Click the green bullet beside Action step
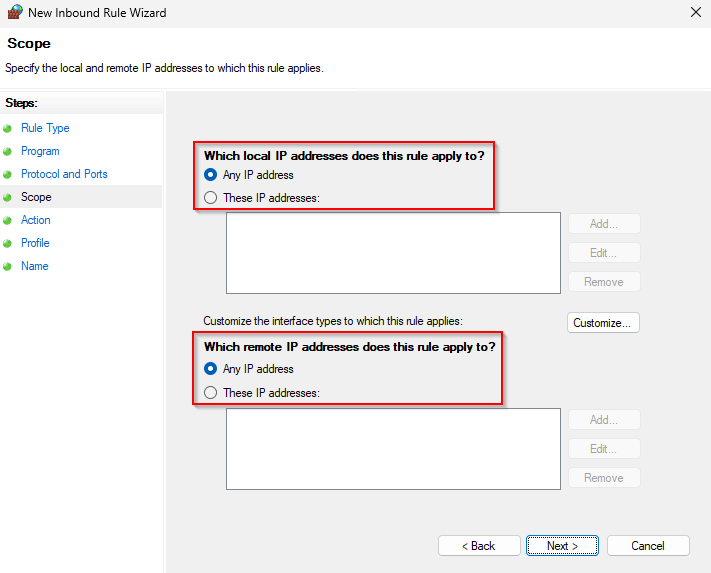Screen dimensions: 711x573 8,221
